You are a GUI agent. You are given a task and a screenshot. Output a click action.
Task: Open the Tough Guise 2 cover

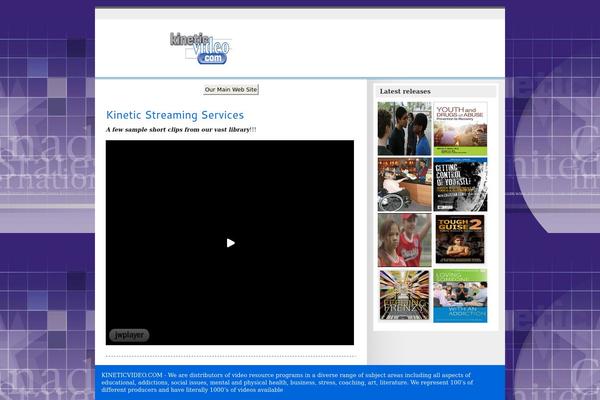(460, 239)
